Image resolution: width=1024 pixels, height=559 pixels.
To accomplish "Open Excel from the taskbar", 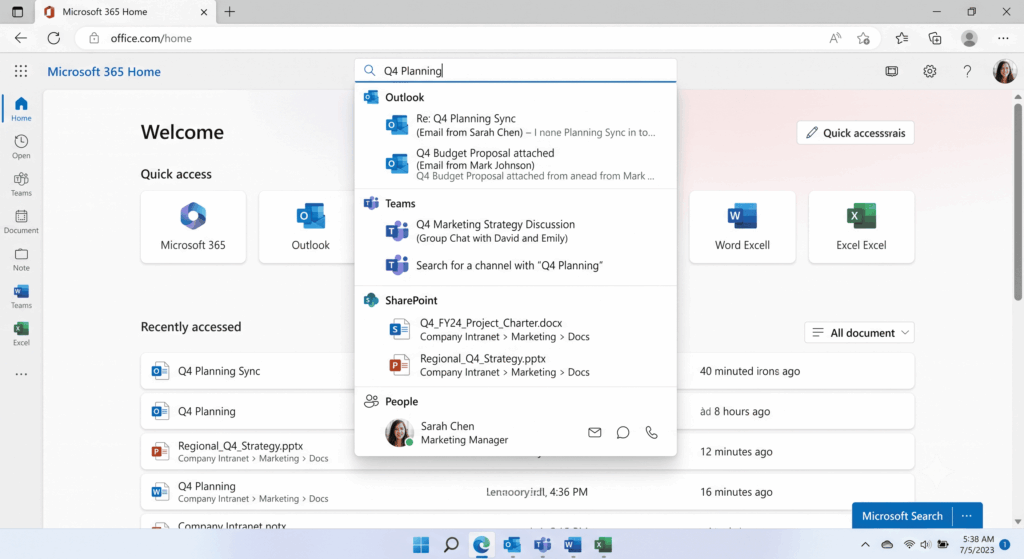I will (x=603, y=545).
